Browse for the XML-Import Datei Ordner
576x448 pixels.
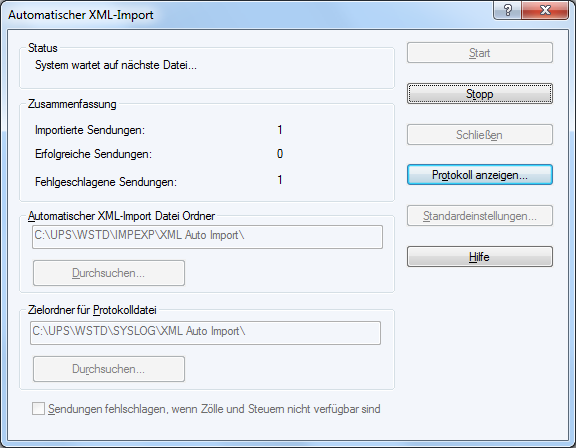pyautogui.click(x=109, y=273)
